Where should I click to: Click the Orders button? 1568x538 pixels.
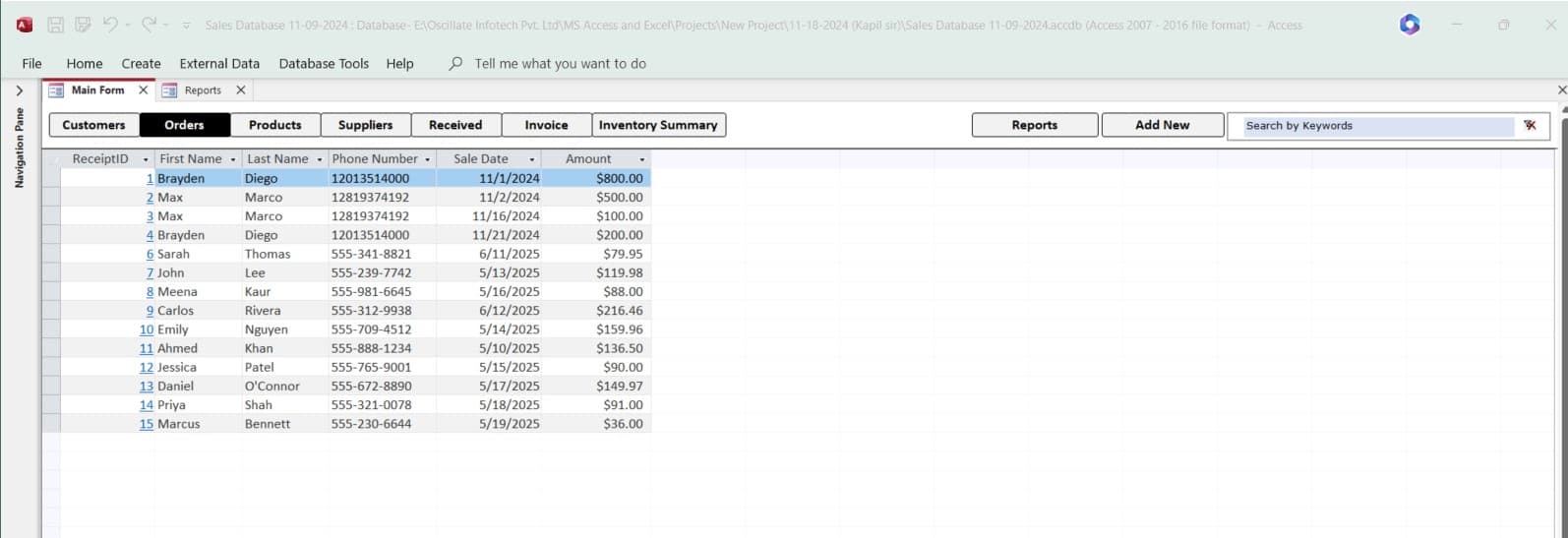(x=185, y=125)
